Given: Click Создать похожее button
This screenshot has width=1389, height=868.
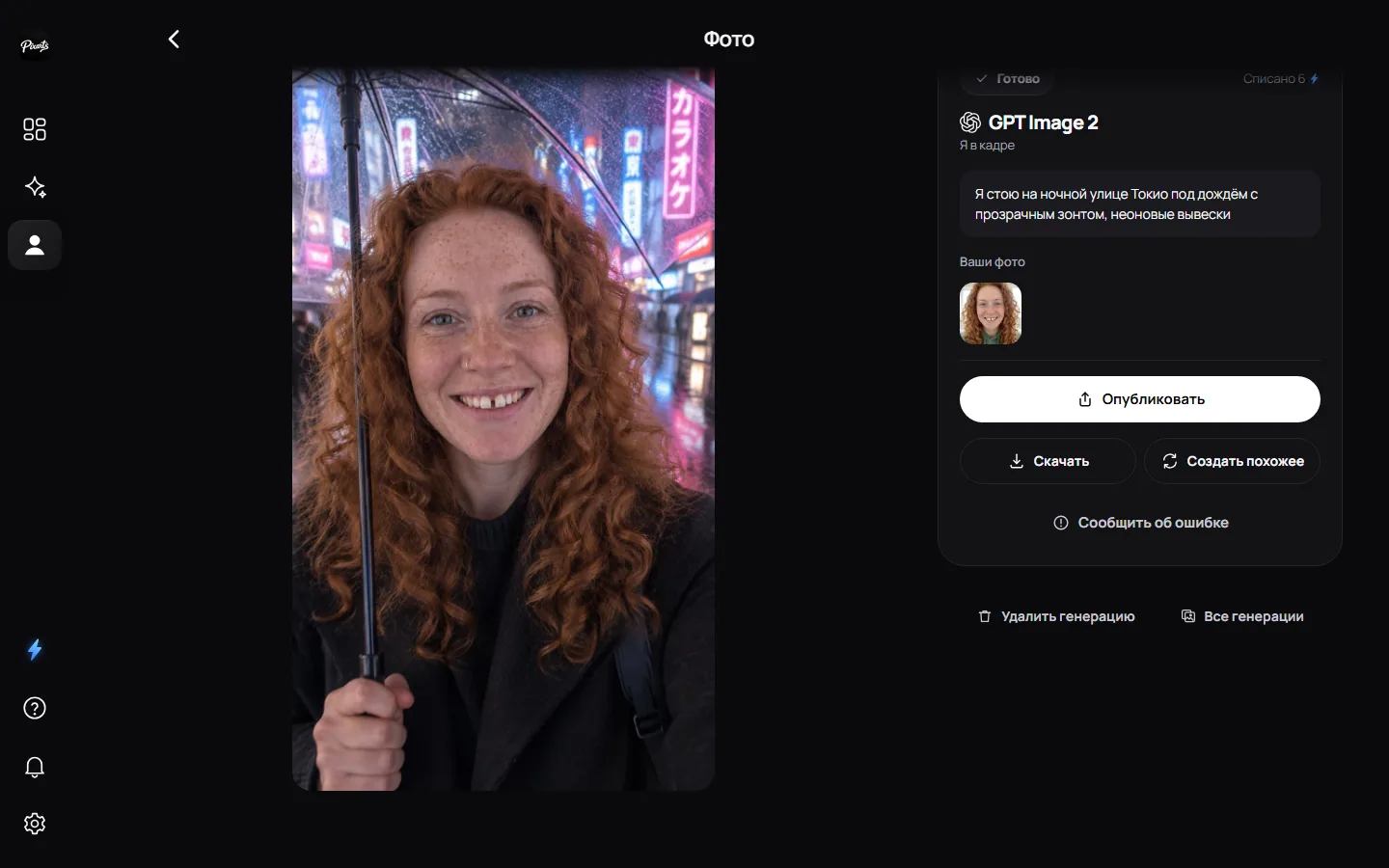Looking at the screenshot, I should pos(1232,461).
